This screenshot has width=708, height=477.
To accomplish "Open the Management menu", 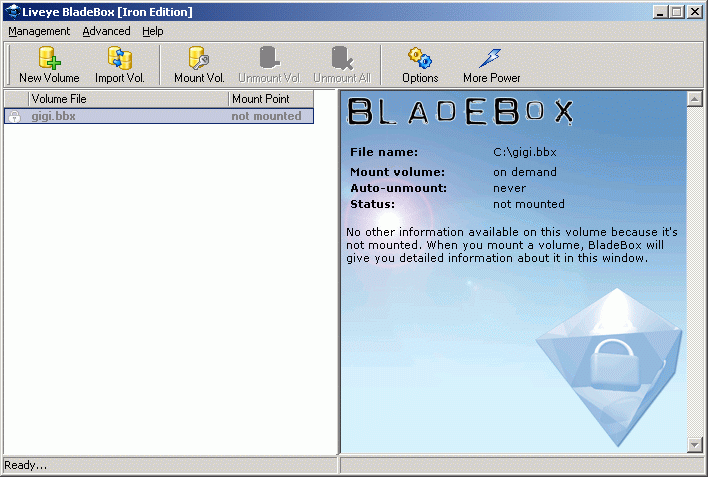I will [39, 32].
